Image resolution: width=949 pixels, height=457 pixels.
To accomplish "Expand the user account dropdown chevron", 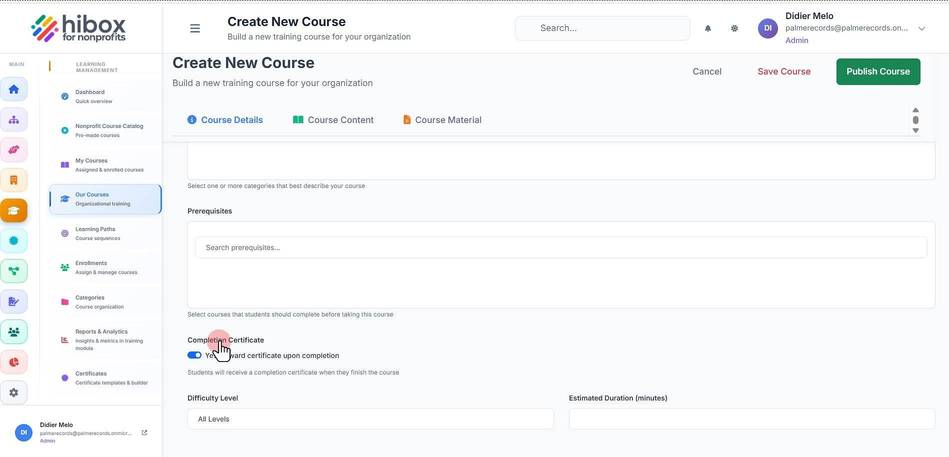I will [921, 28].
